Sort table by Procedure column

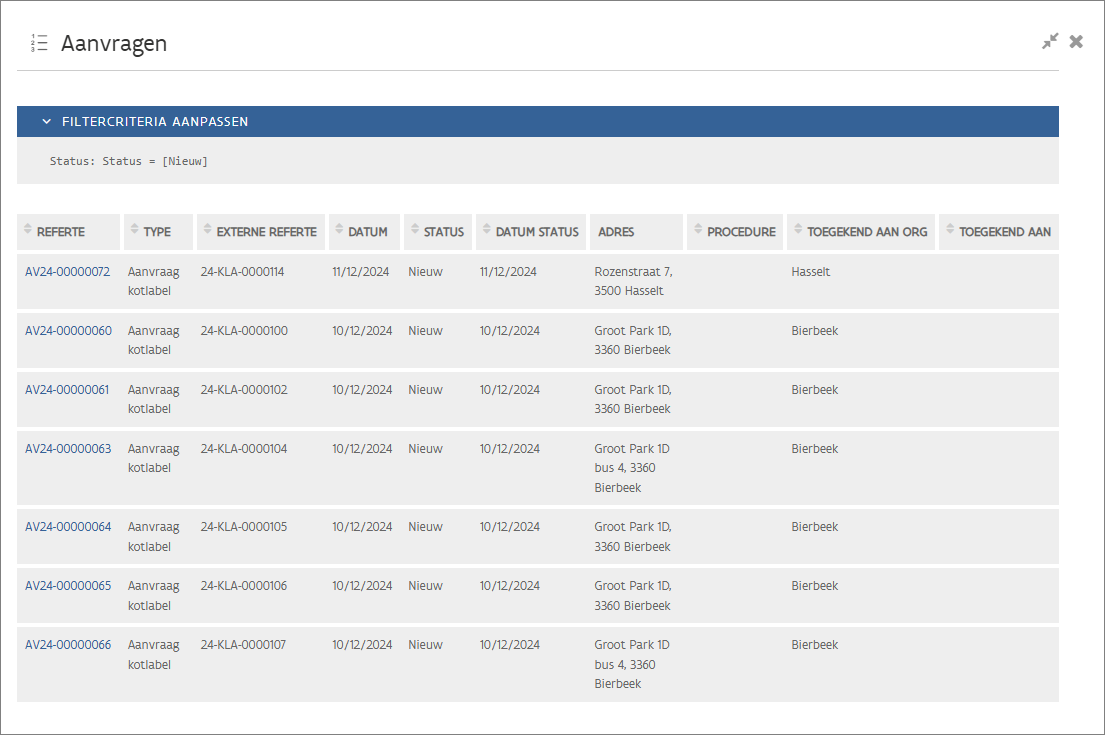click(740, 231)
